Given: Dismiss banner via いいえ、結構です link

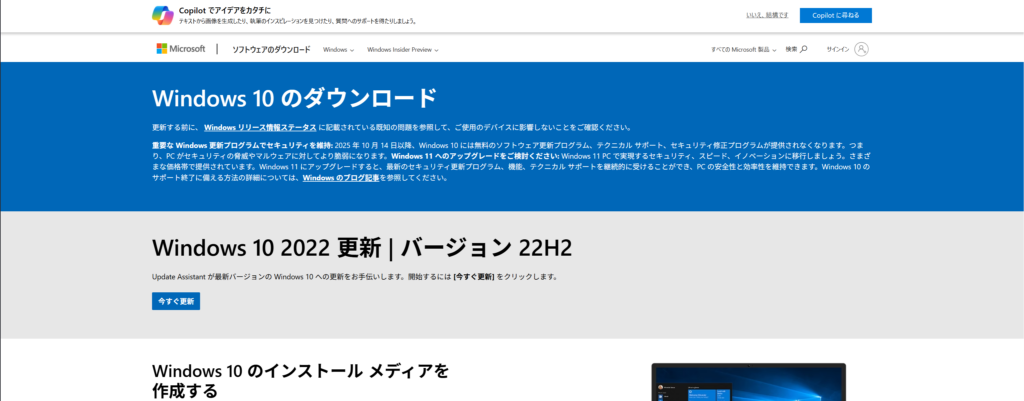Looking at the screenshot, I should (767, 15).
